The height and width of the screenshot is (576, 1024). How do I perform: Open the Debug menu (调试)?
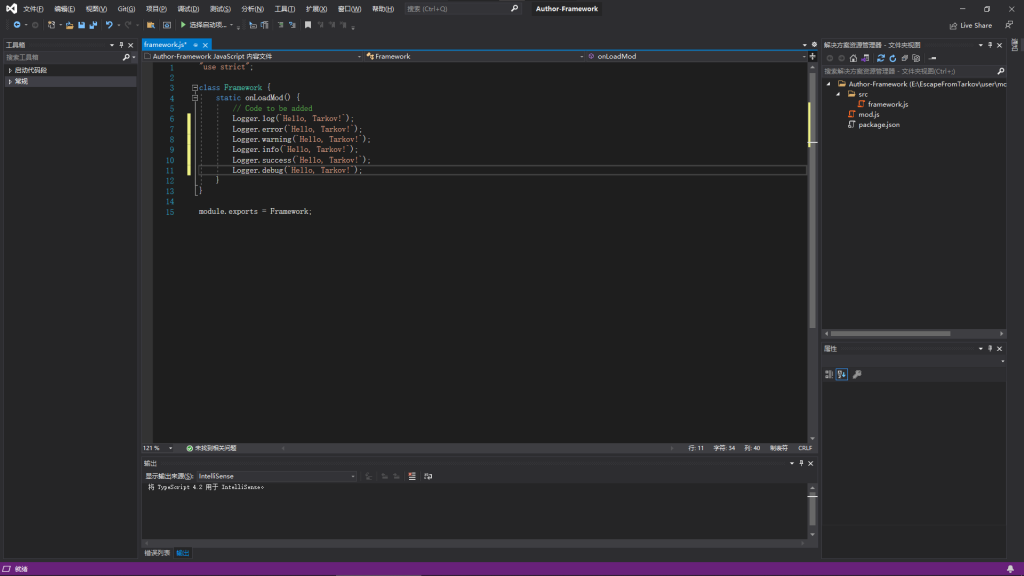[188, 8]
